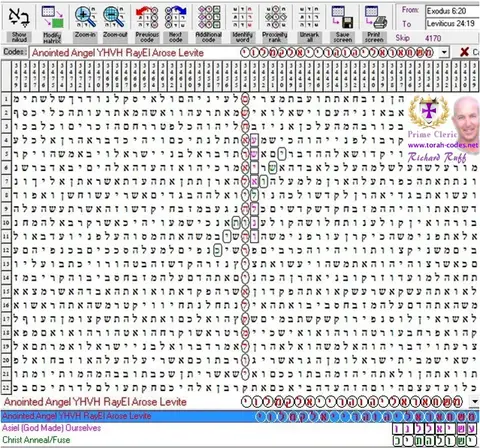Image resolution: width=480 pixels, height=448 pixels.
Task: Click matrix row number 1
Action: coord(6,99)
